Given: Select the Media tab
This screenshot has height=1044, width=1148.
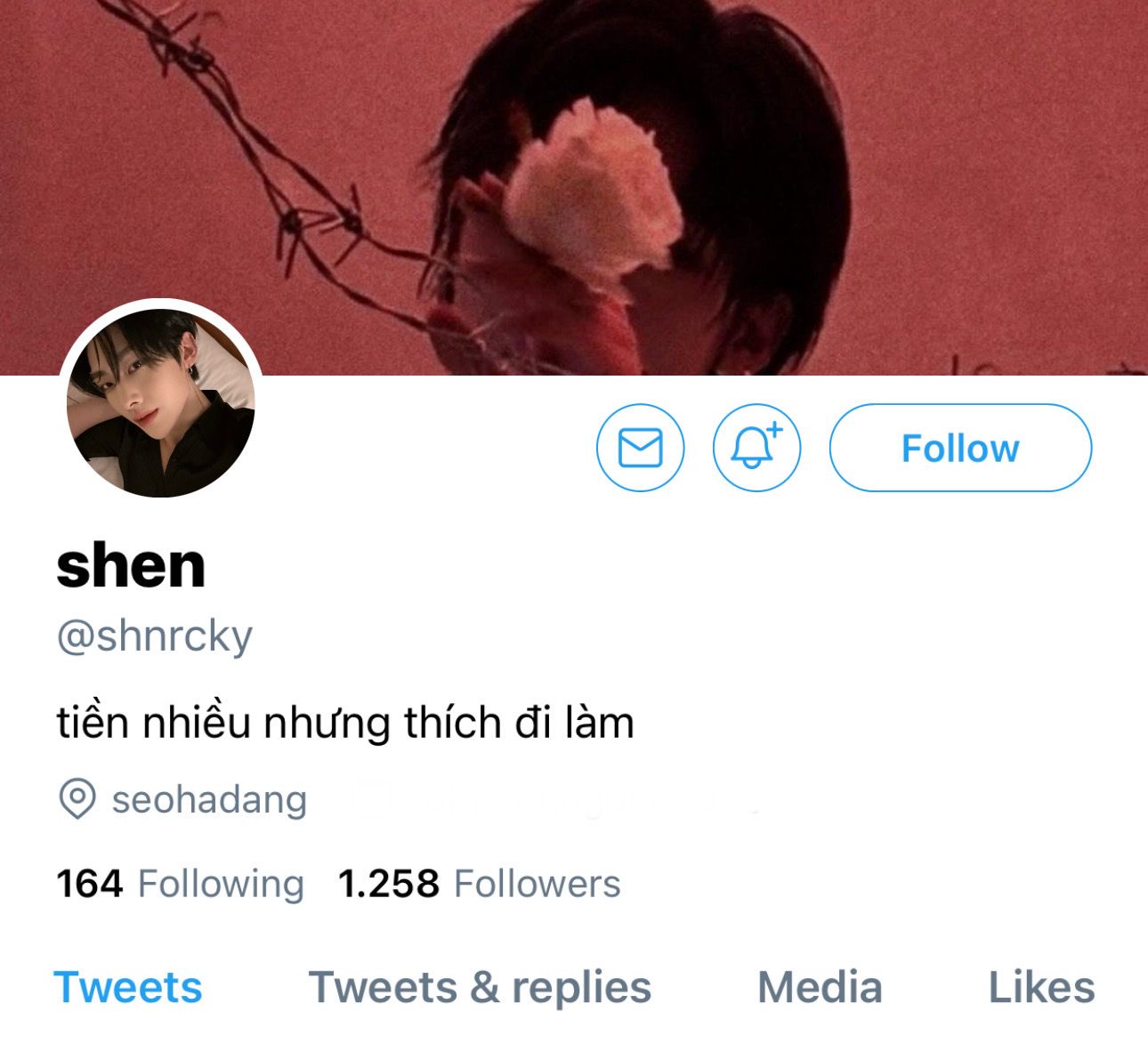Looking at the screenshot, I should click(820, 988).
